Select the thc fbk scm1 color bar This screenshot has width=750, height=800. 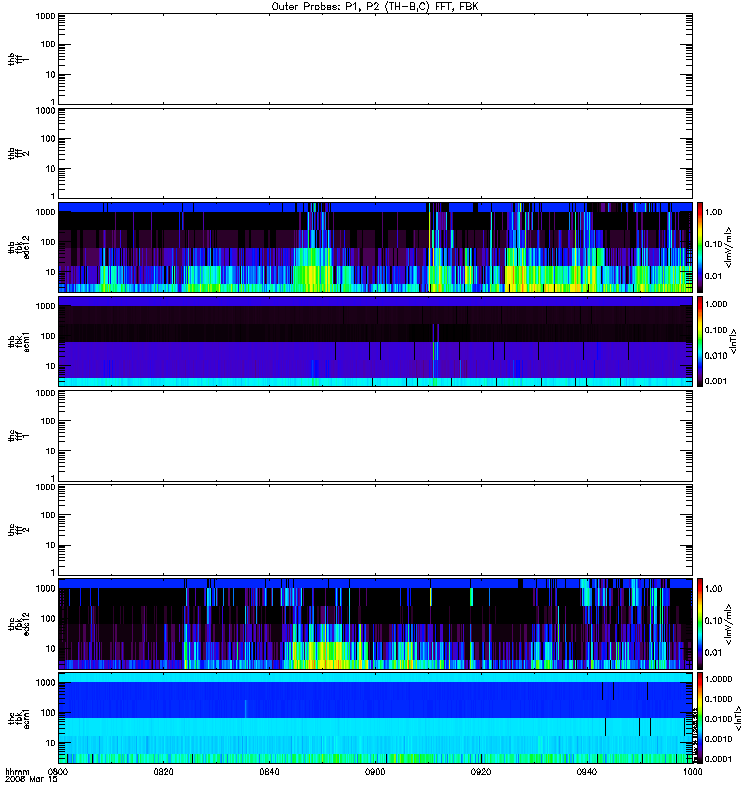[700, 718]
